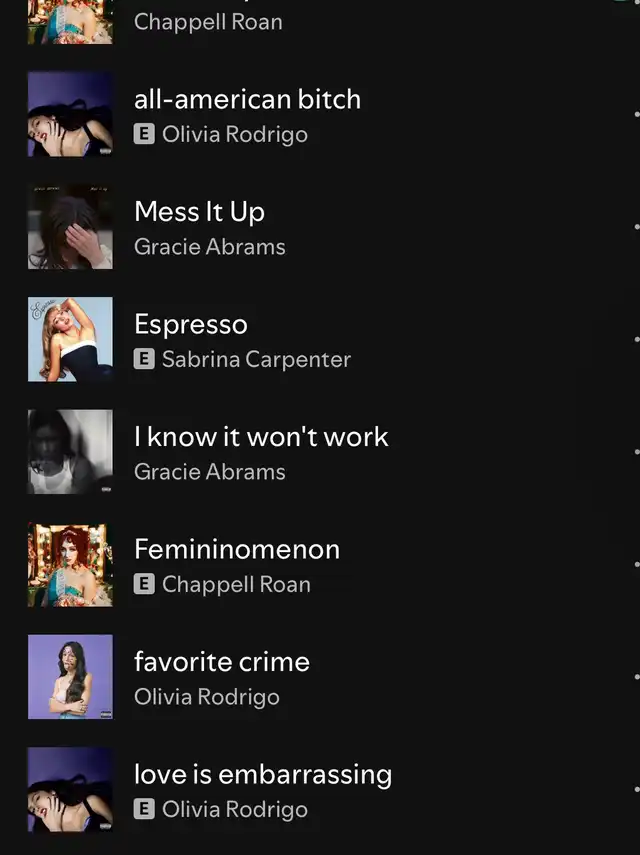
Task: Tap the Chappell Roan artist name at top
Action: coord(208,21)
